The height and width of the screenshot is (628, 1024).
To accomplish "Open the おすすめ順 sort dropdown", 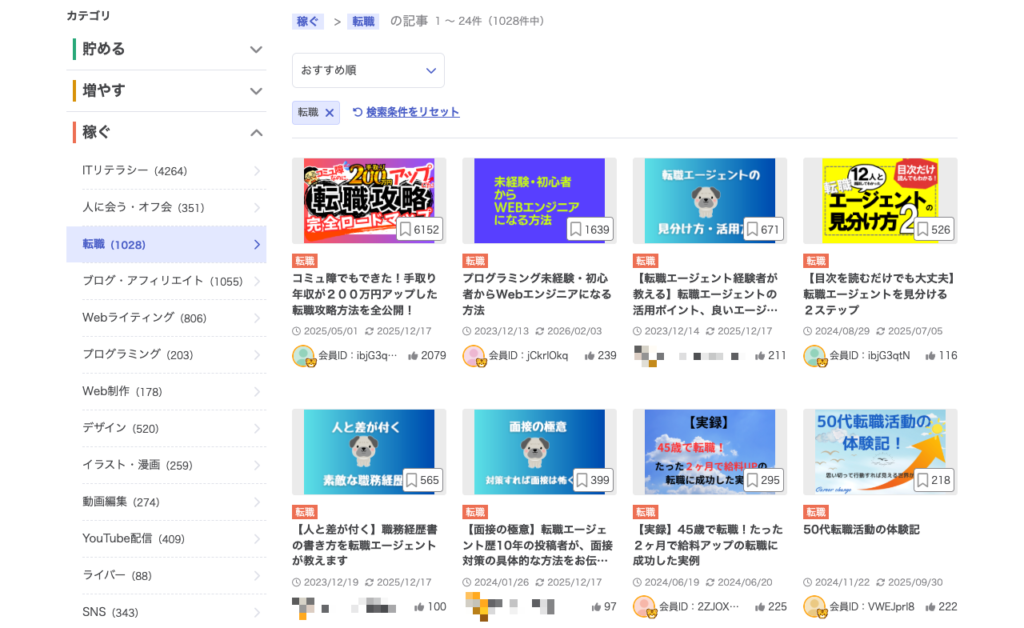I will click(368, 70).
